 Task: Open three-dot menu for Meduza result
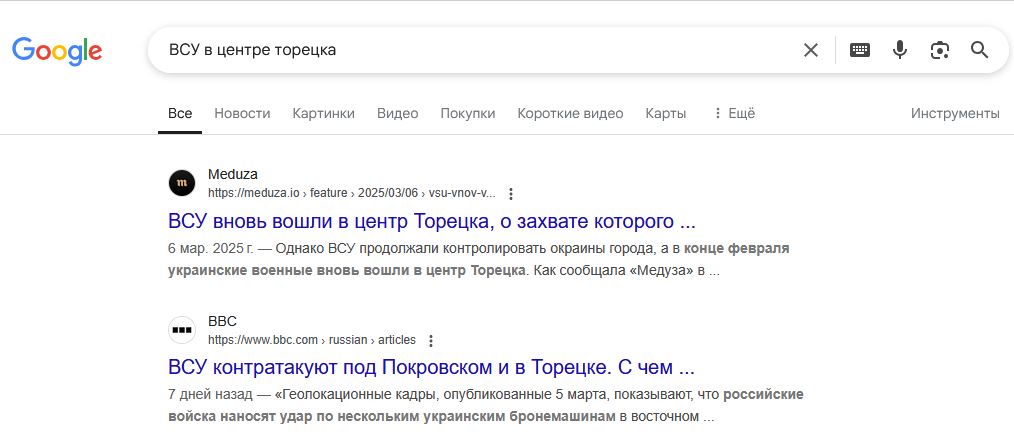click(x=511, y=193)
